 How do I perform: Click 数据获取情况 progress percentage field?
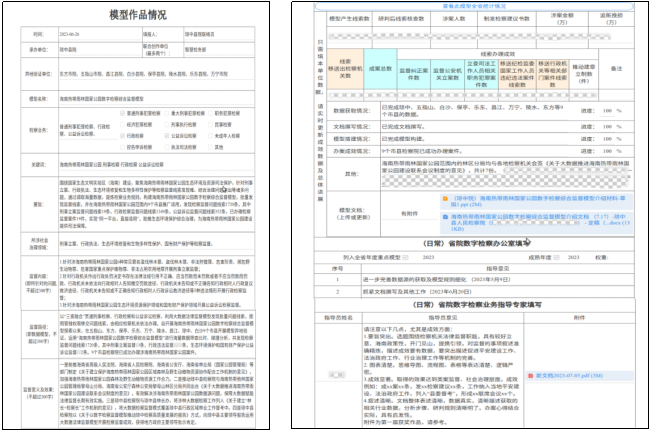(608, 111)
